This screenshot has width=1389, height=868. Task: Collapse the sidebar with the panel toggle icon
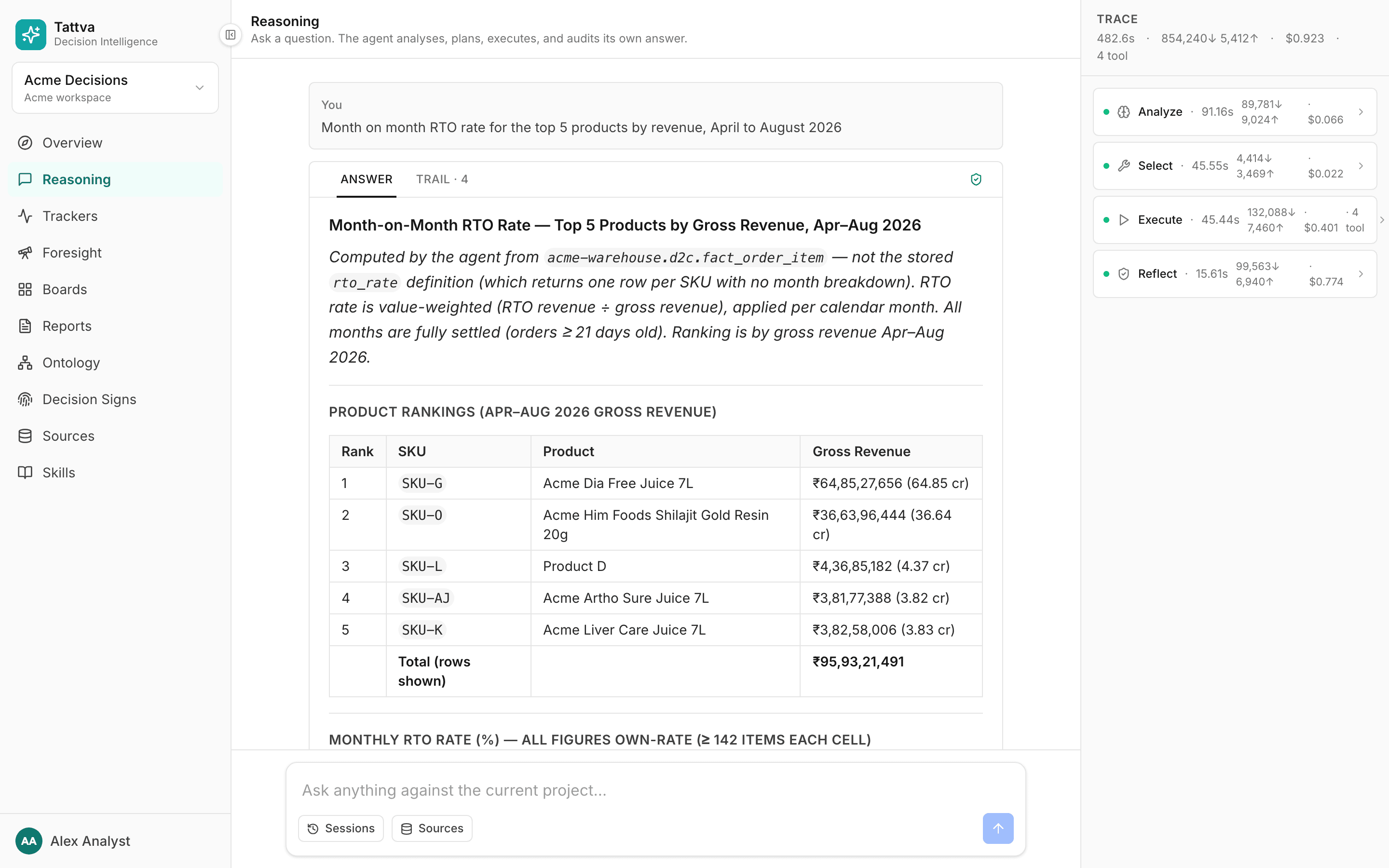pyautogui.click(x=231, y=35)
